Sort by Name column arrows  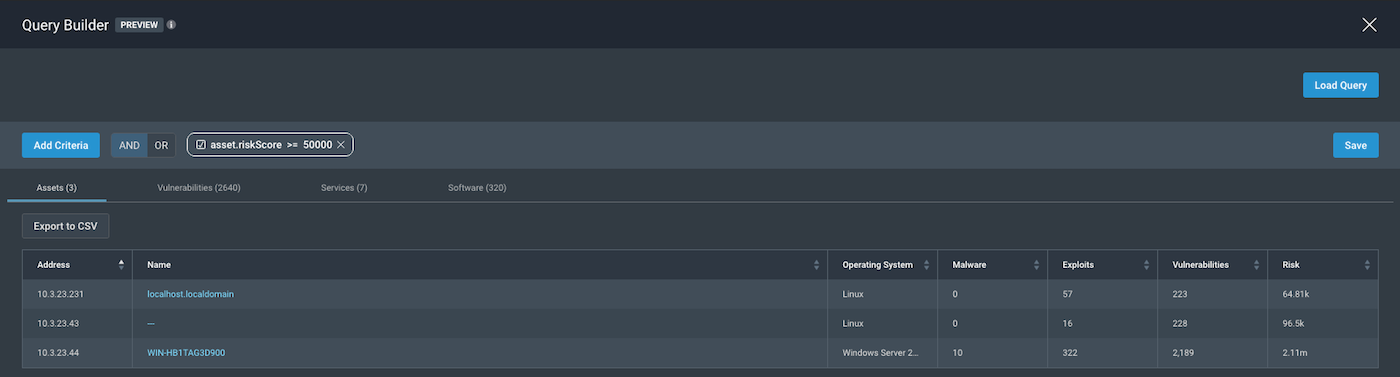point(817,265)
